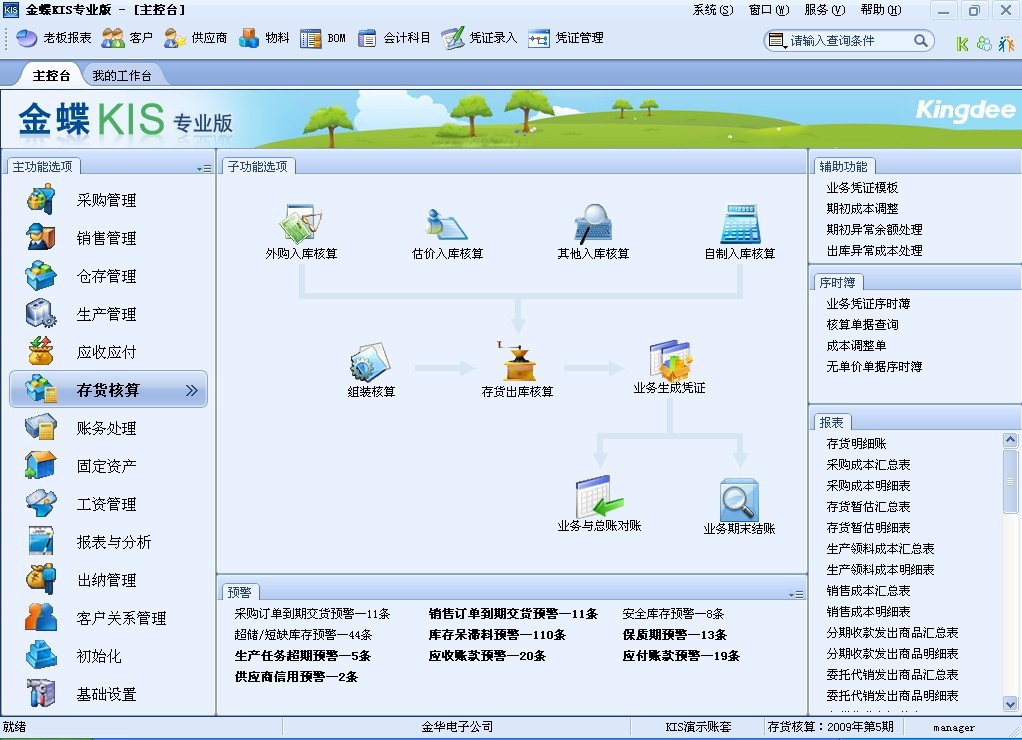Click the green K icon top right
Screen dimensions: 1022x740
[x=963, y=44]
